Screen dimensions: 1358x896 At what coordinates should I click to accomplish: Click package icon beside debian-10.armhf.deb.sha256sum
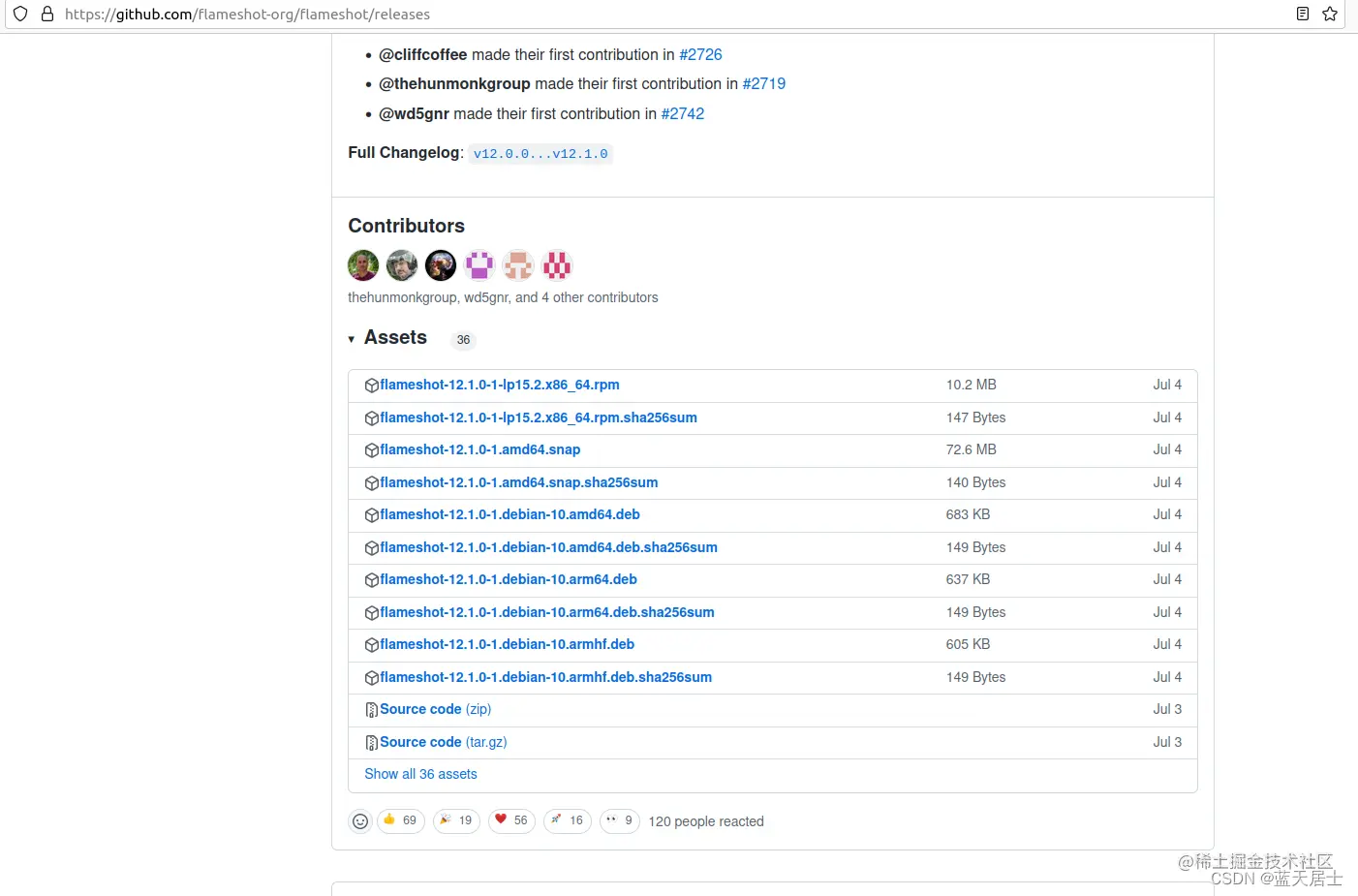(371, 678)
